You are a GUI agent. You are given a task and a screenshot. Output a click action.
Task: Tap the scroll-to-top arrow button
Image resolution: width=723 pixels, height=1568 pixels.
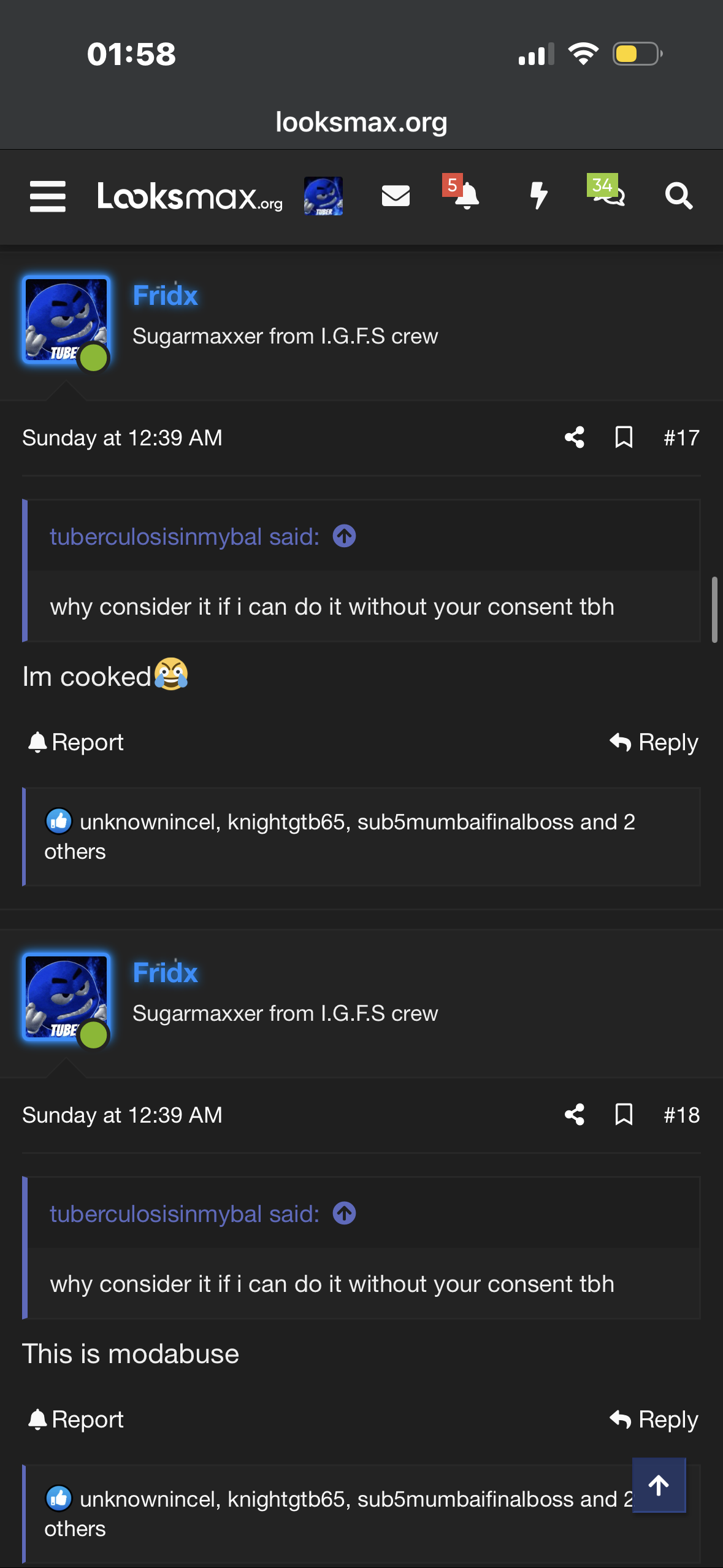tap(659, 1485)
